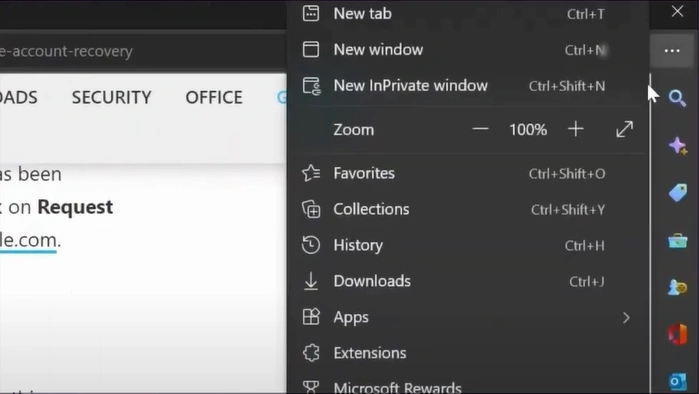699x394 pixels.
Task: Click the Ctrl+T shortcut text
Action: point(586,14)
